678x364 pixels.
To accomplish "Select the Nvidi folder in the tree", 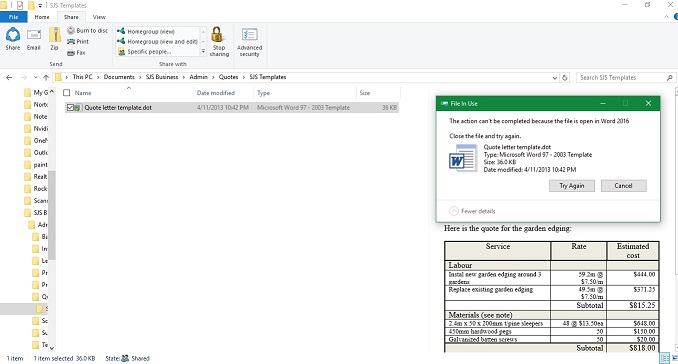I will tap(36, 128).
